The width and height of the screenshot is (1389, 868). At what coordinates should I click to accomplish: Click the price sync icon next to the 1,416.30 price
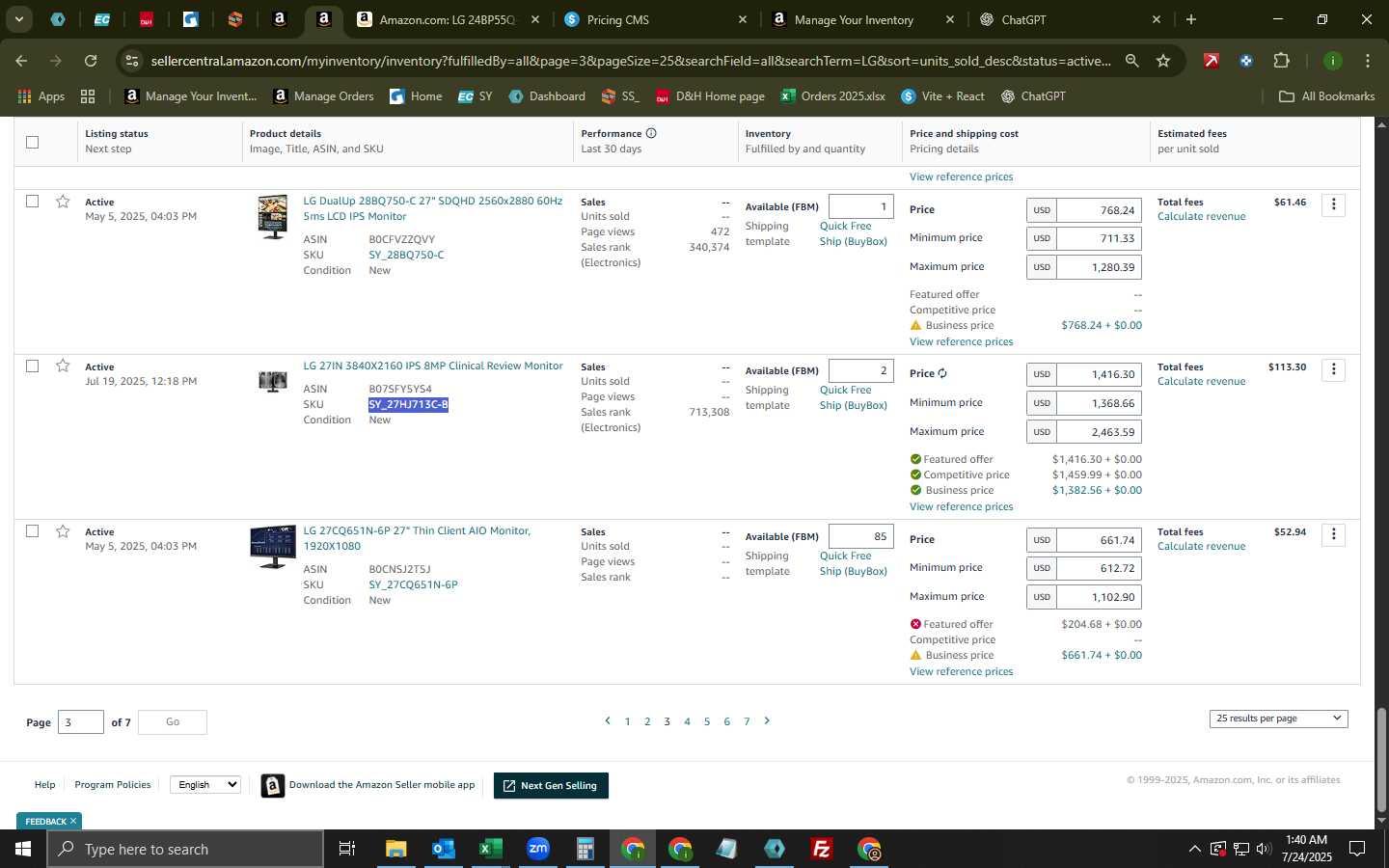point(942,373)
